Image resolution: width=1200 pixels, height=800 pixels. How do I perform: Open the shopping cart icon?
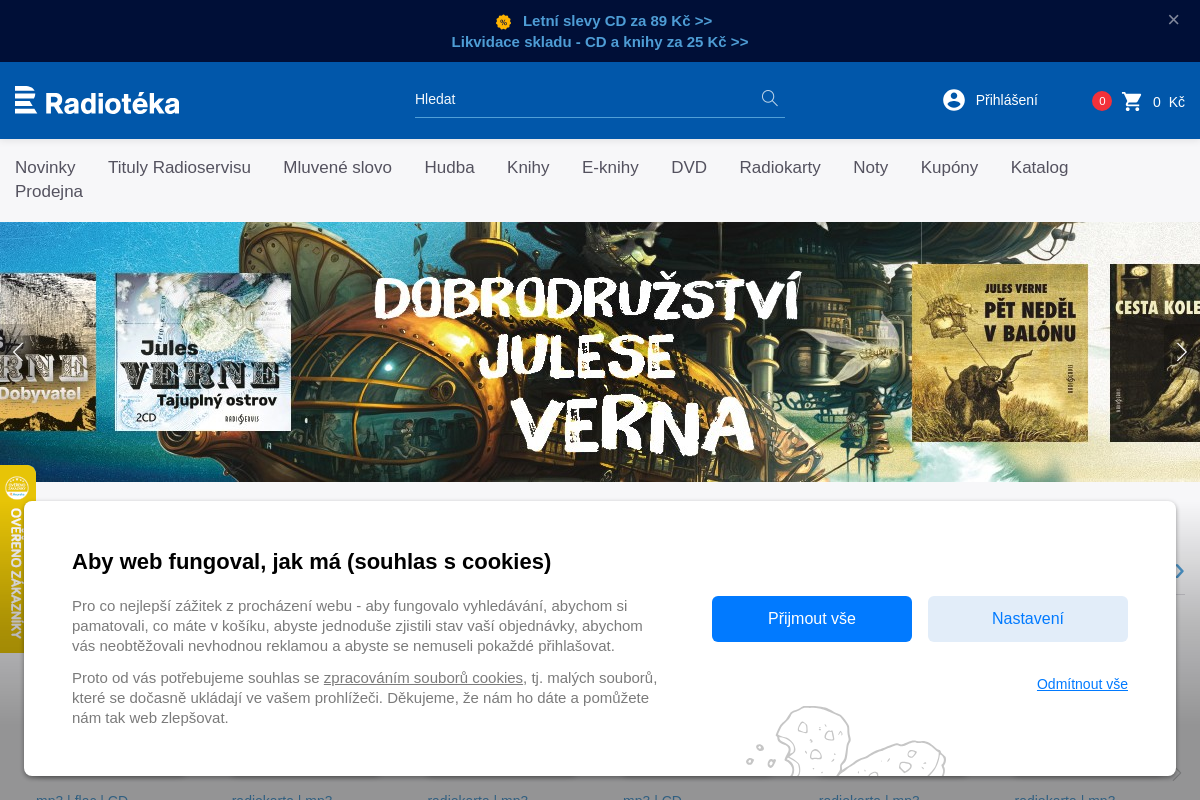(1132, 101)
